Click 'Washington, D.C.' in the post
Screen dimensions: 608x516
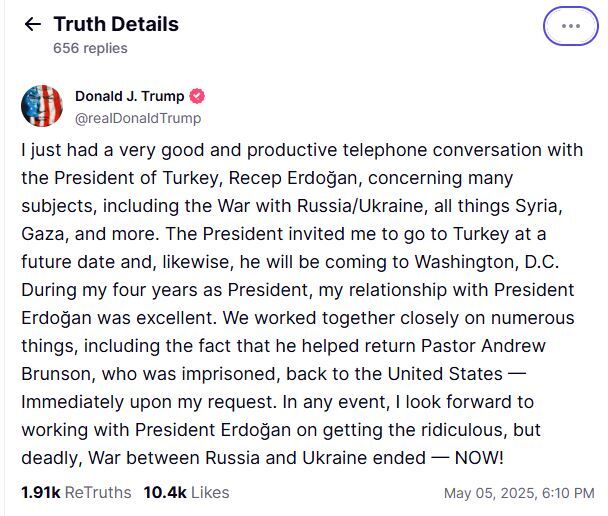coord(487,262)
